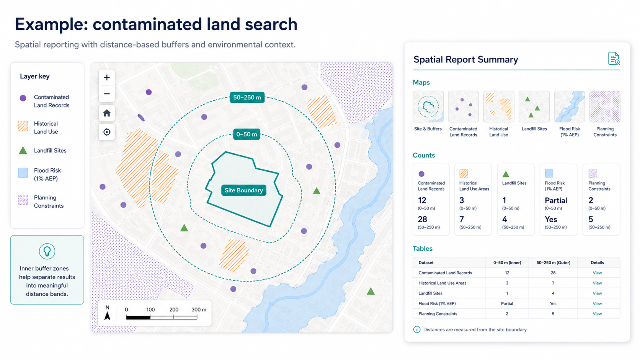Zoom out the map with minus button
The height and width of the screenshot is (360, 640).
[x=107, y=93]
